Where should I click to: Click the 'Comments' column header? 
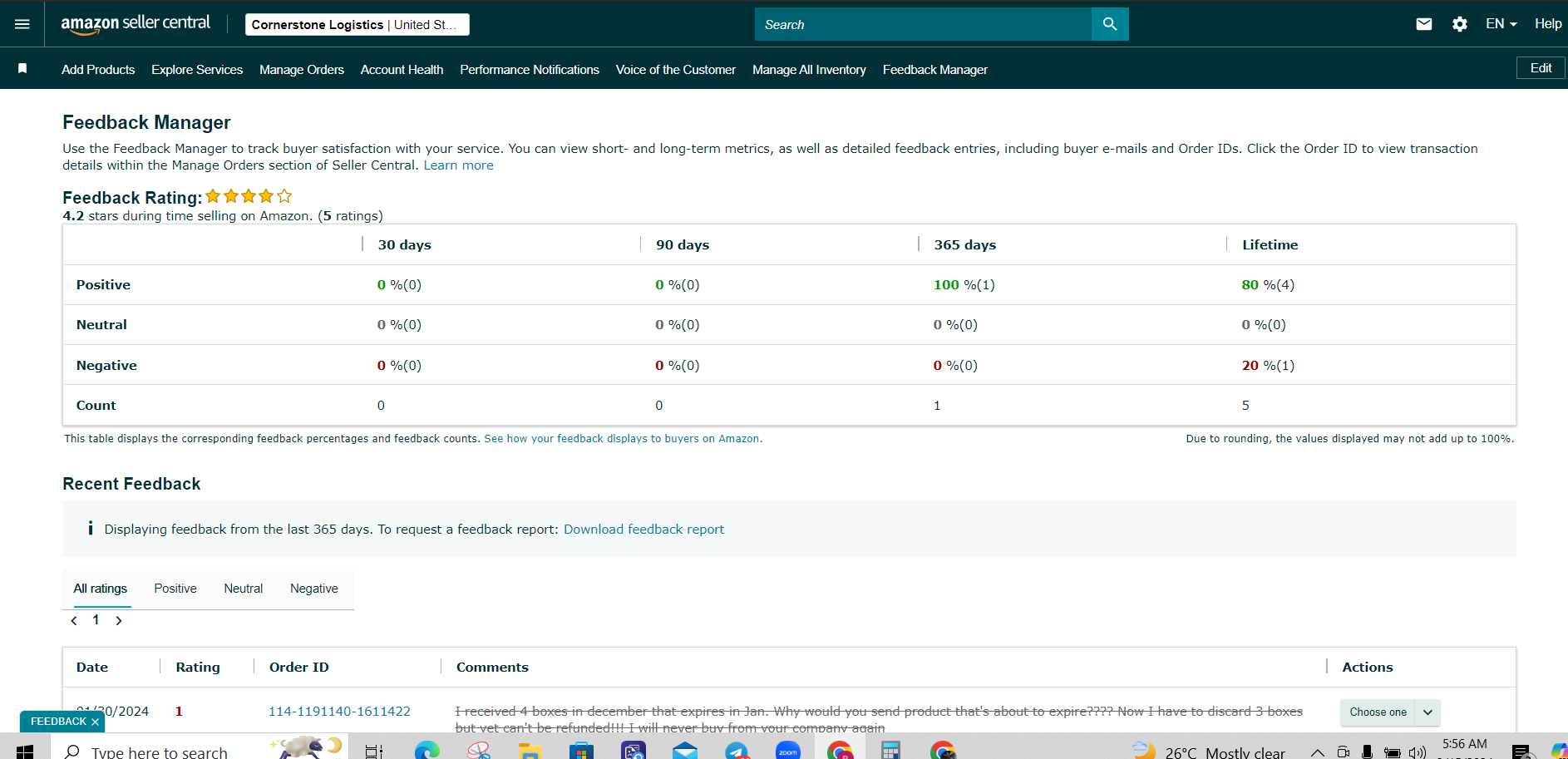click(492, 668)
